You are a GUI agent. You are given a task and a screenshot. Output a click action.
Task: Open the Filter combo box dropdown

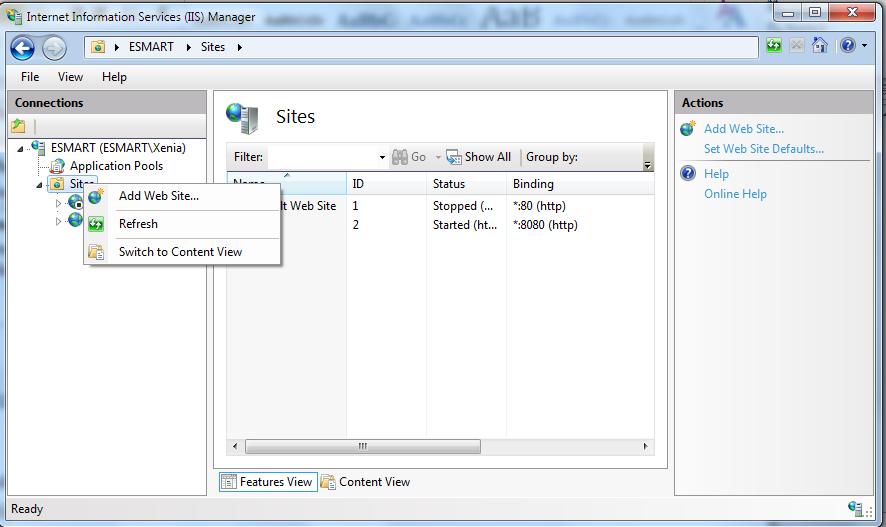coord(382,157)
